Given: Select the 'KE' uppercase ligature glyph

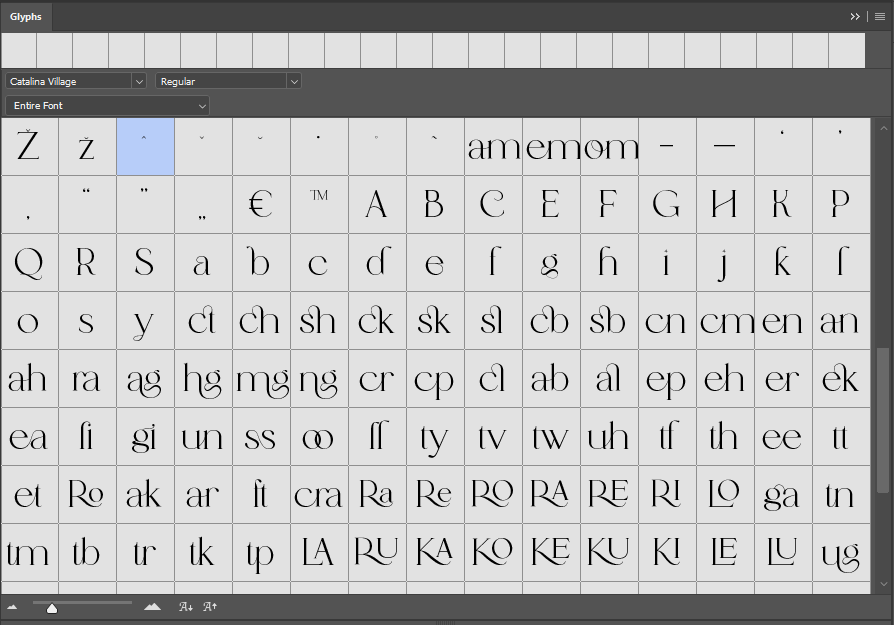Looking at the screenshot, I should click(x=551, y=553).
